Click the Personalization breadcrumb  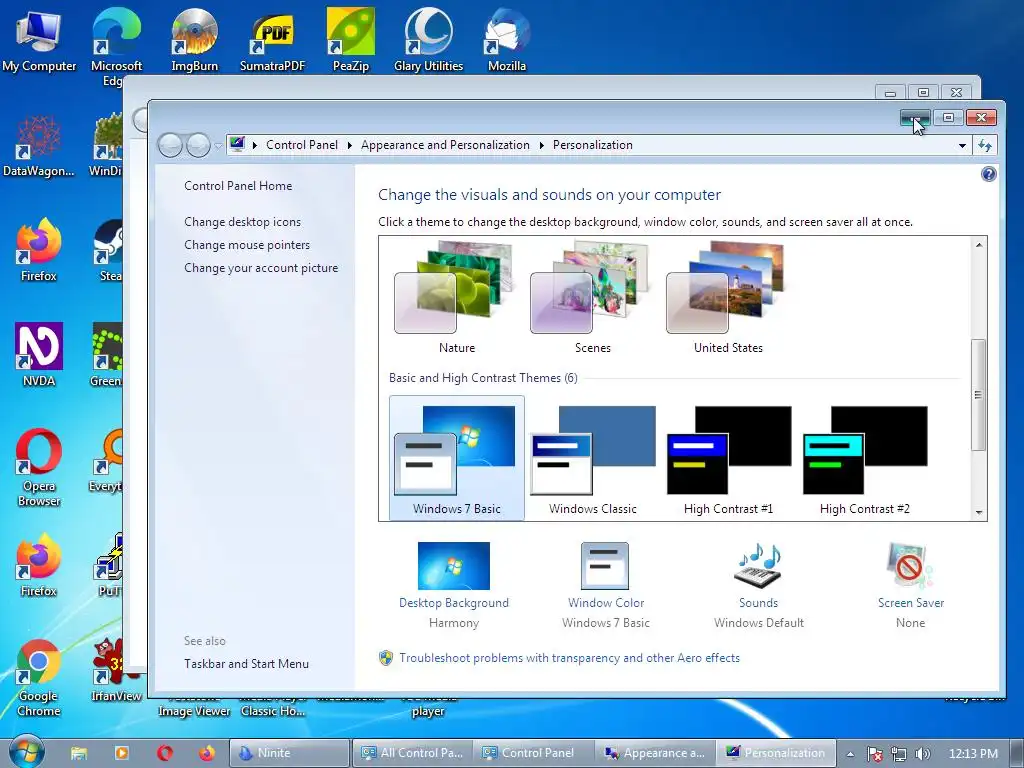coord(592,145)
